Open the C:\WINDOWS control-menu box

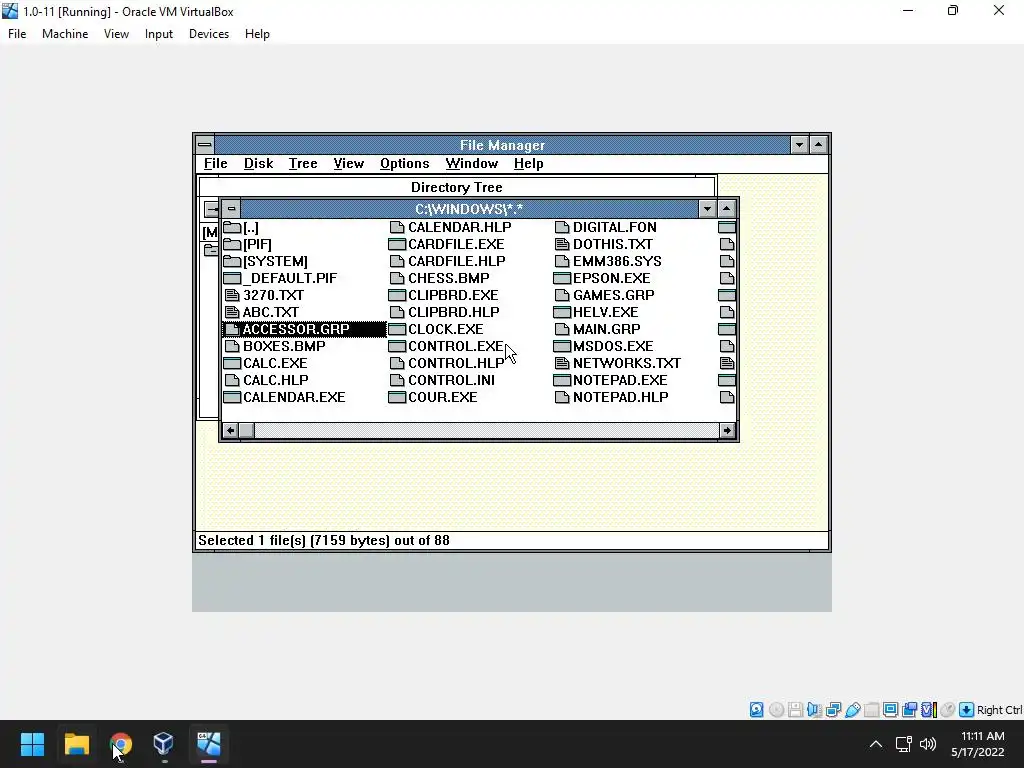[231, 209]
